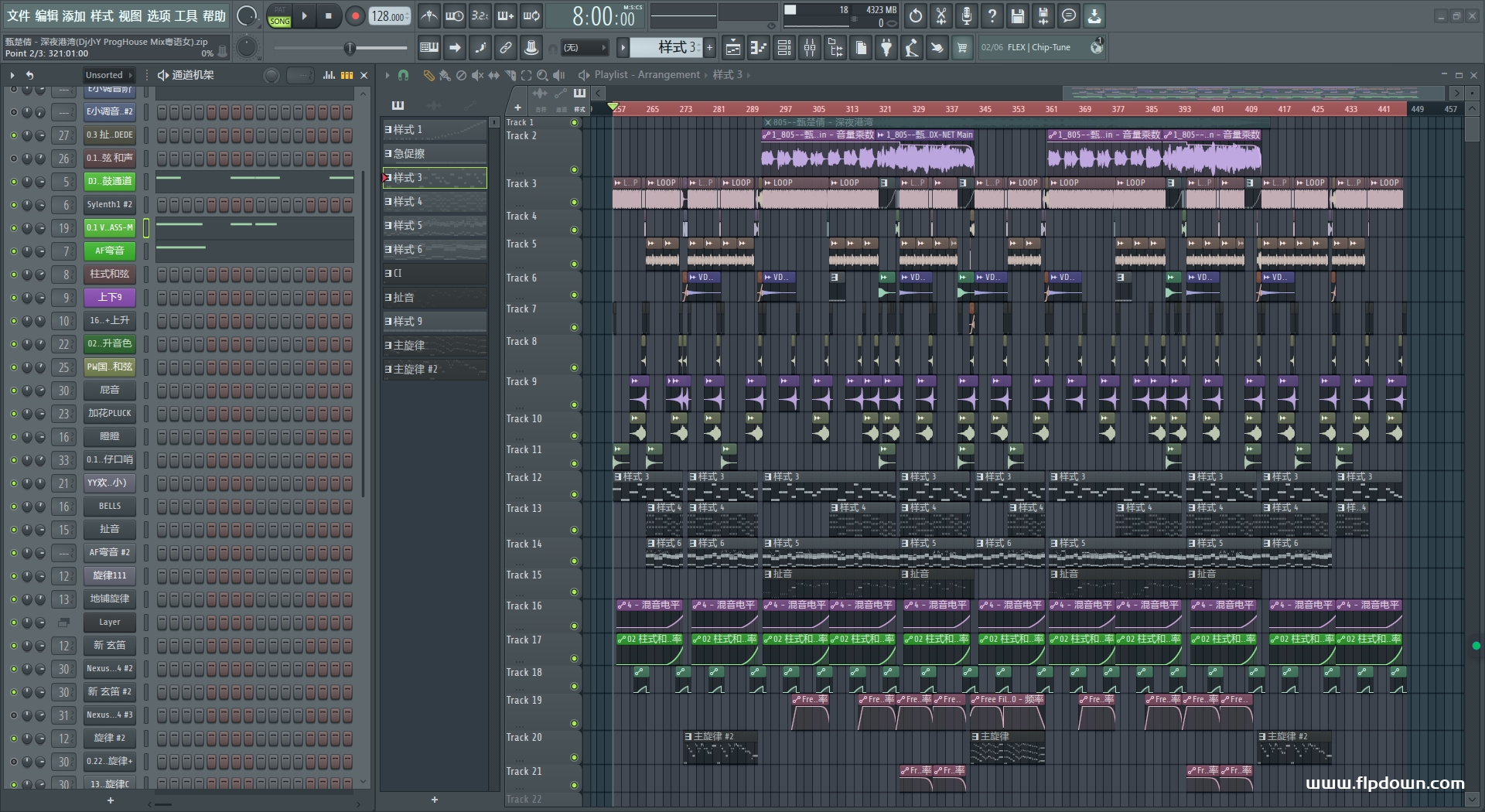Screen dimensions: 1485x812
Task: Open the 样式 3 pattern selector
Action: pos(665,48)
